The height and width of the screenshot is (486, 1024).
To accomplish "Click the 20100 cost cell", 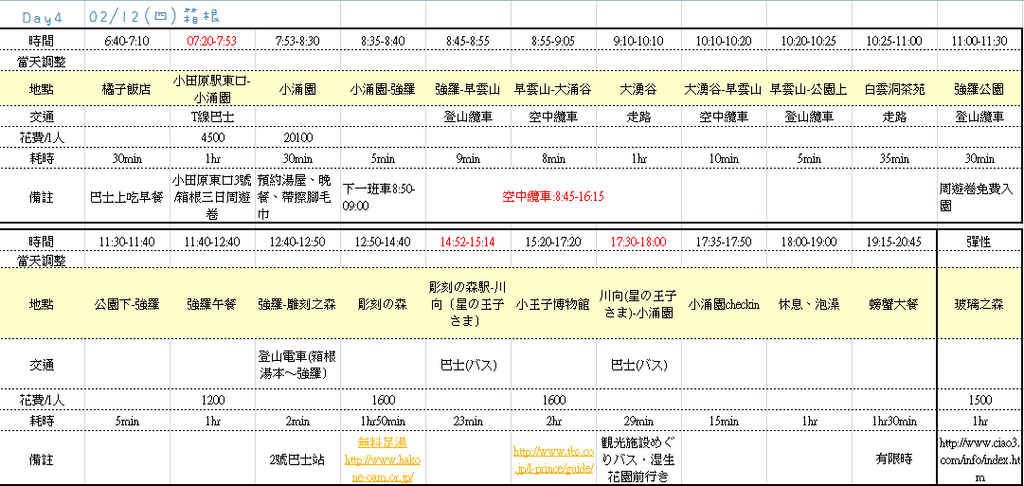I will pyautogui.click(x=297, y=138).
